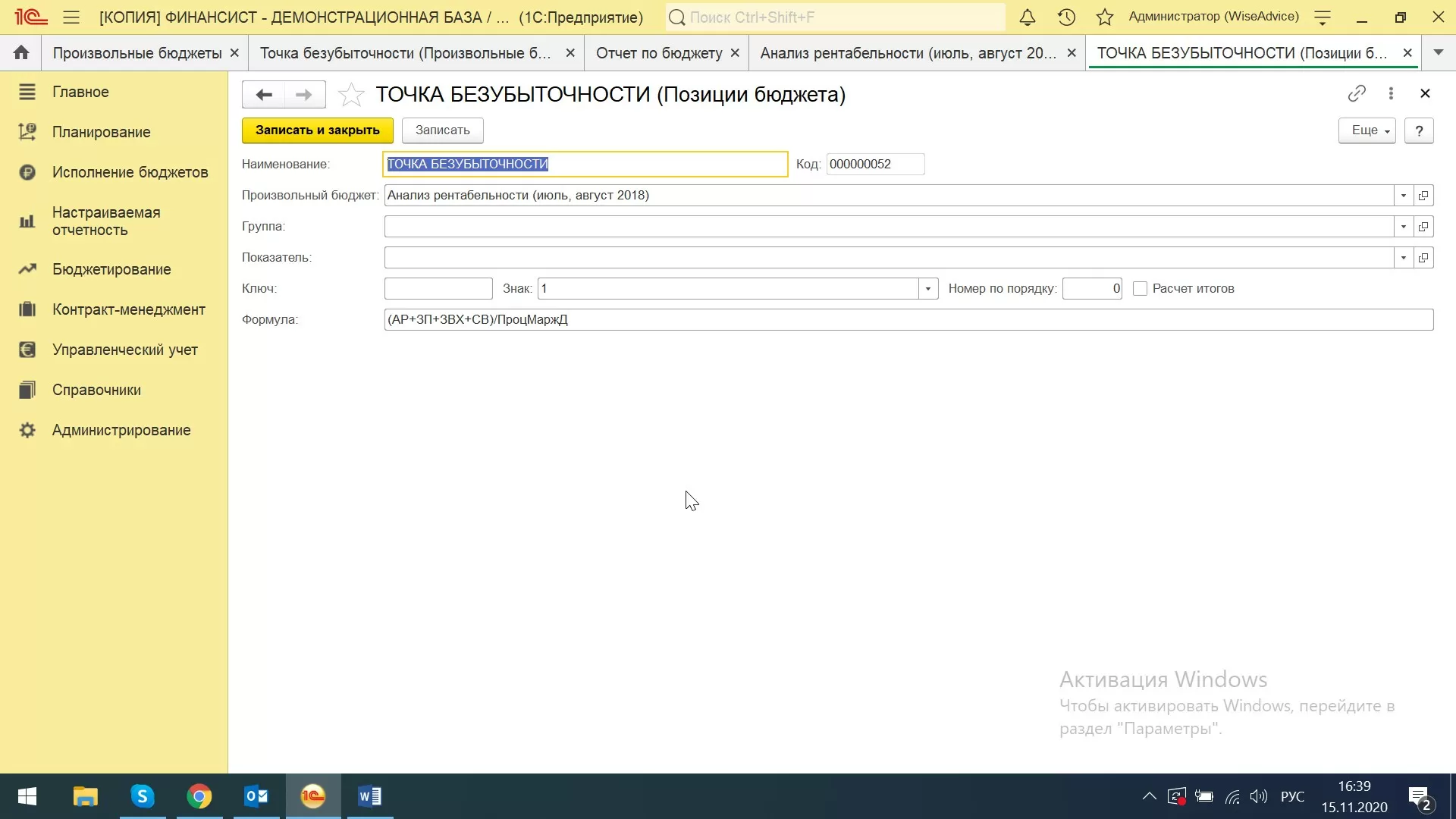Open the history clock icon
The width and height of the screenshot is (1456, 819).
coord(1066,17)
